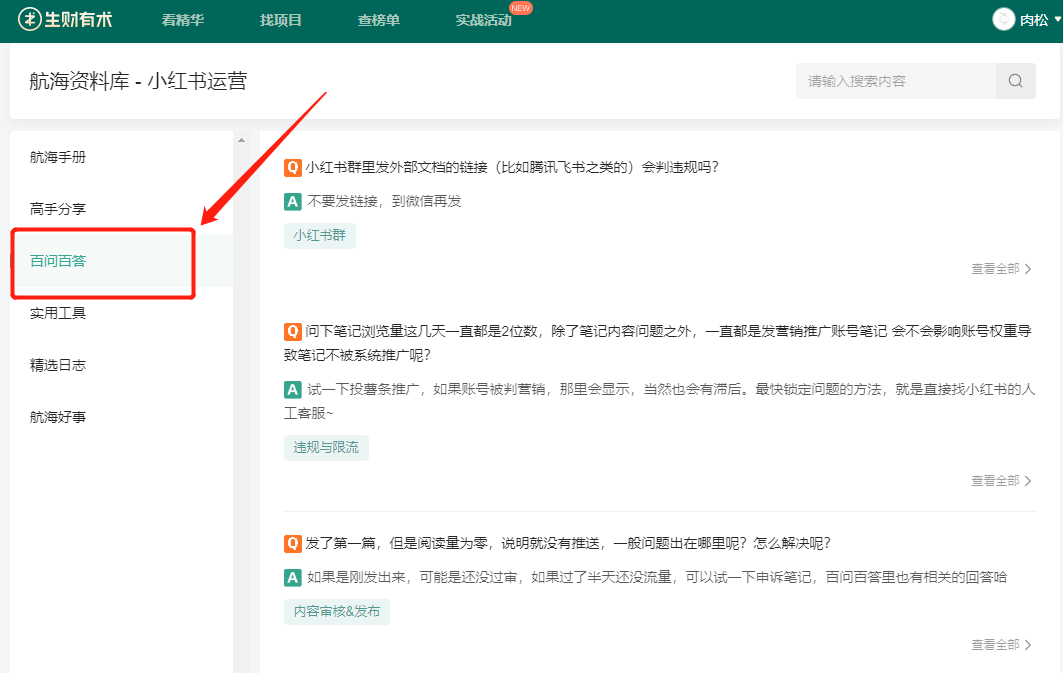Click the A icon beside 不要发链接 answer
The image size is (1063, 673).
pyautogui.click(x=292, y=201)
